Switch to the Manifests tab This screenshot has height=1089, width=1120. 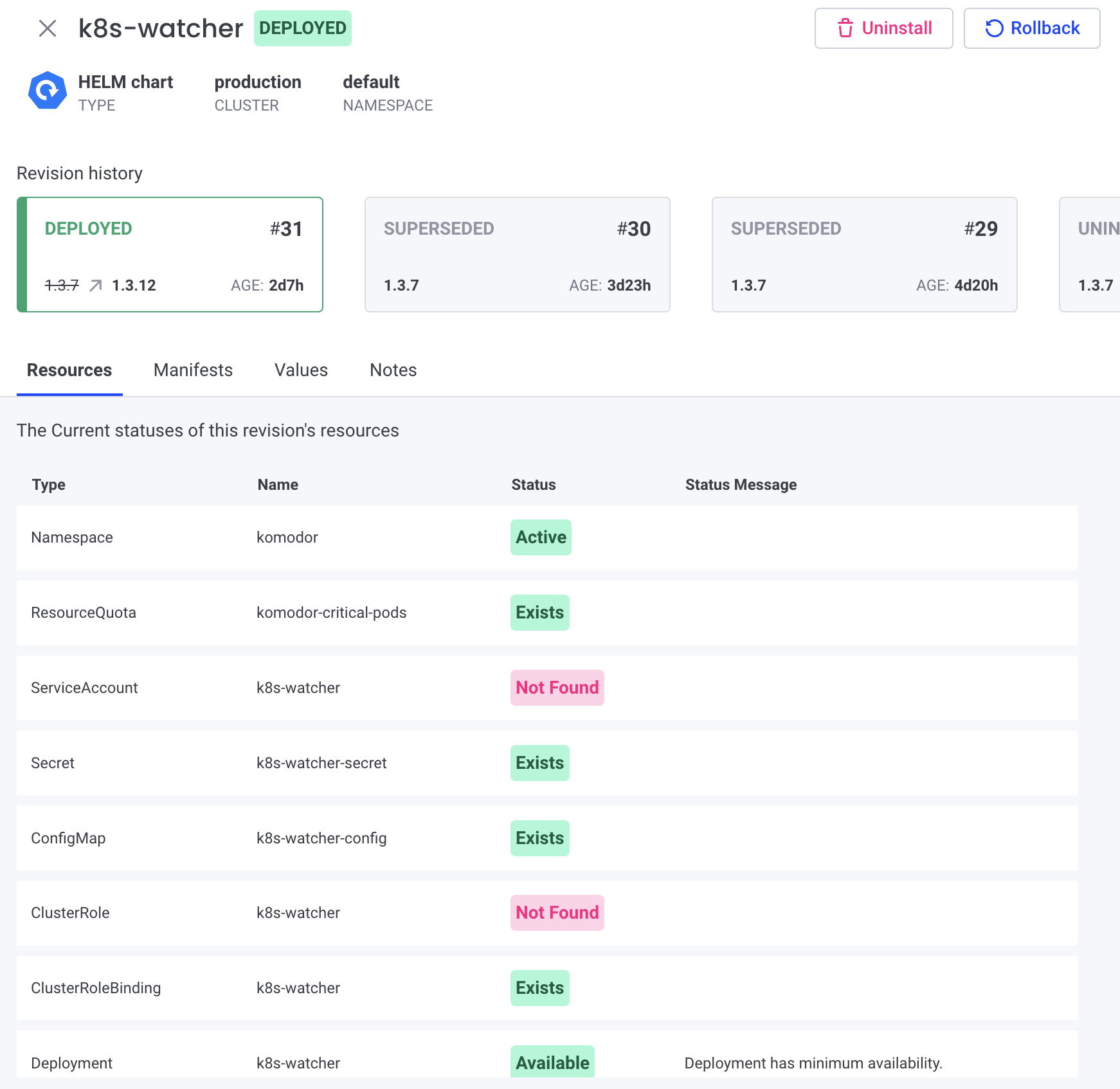193,370
